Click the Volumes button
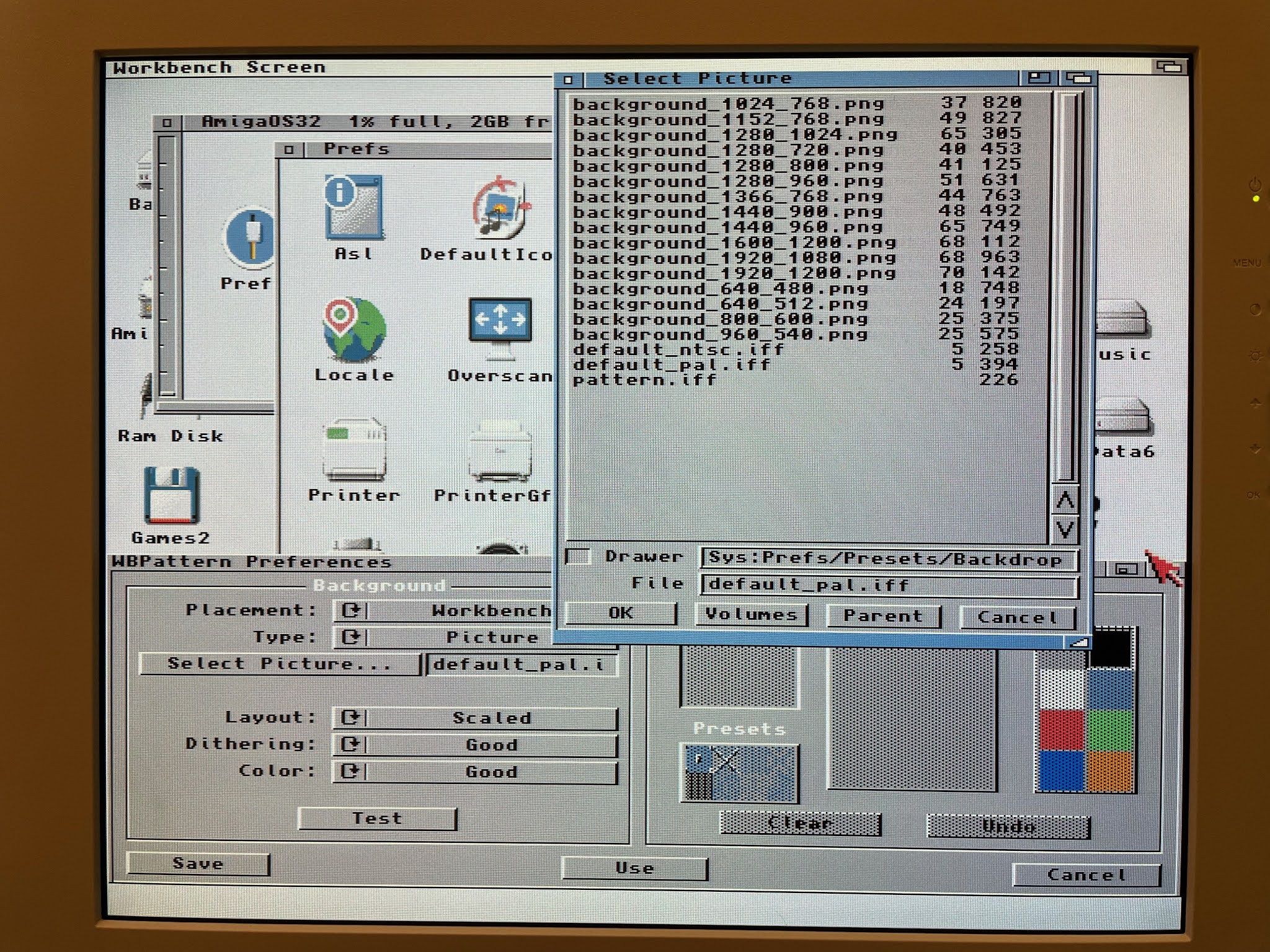Image resolution: width=1270 pixels, height=952 pixels. pyautogui.click(x=751, y=615)
